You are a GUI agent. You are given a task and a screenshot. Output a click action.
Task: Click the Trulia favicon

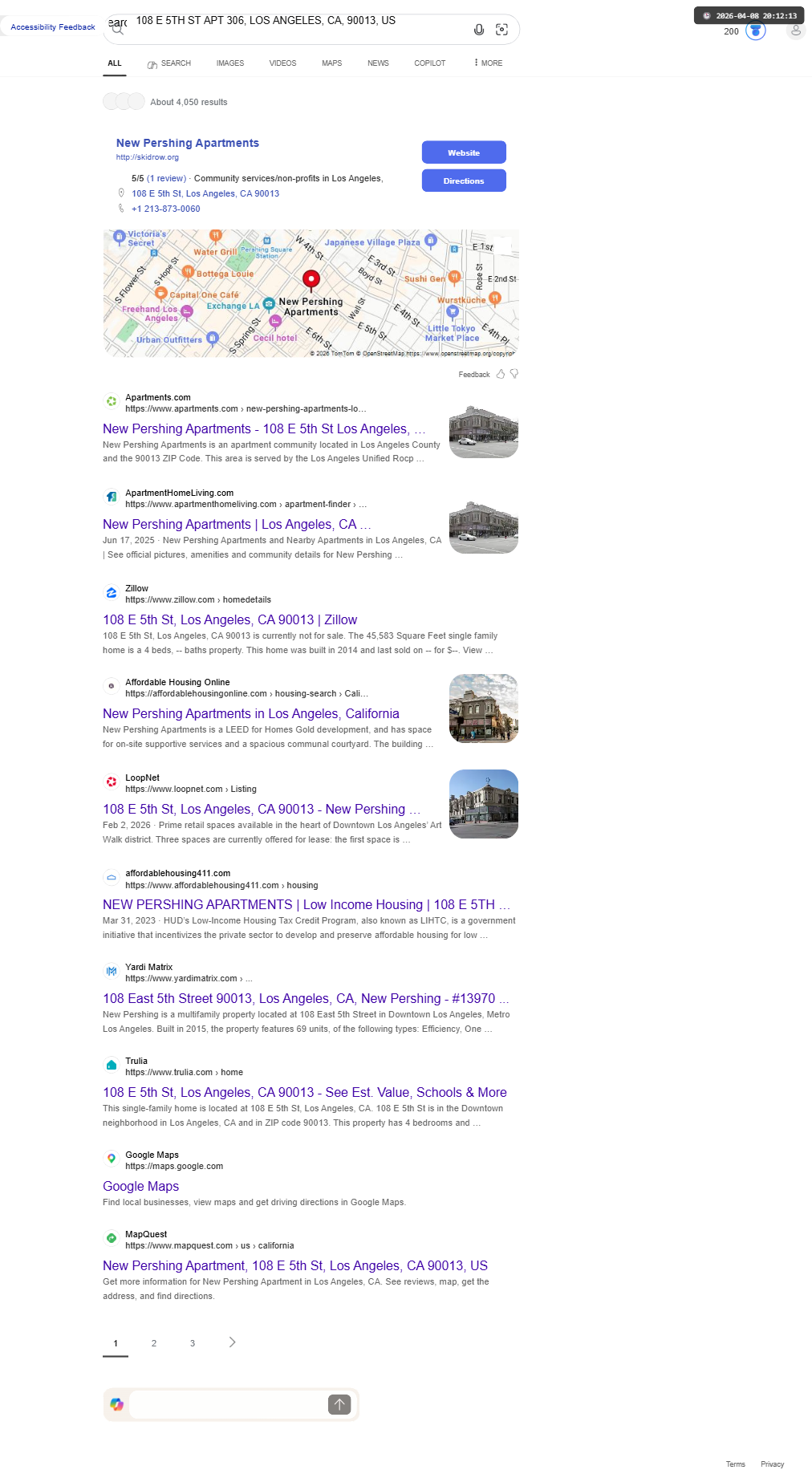coord(112,1065)
